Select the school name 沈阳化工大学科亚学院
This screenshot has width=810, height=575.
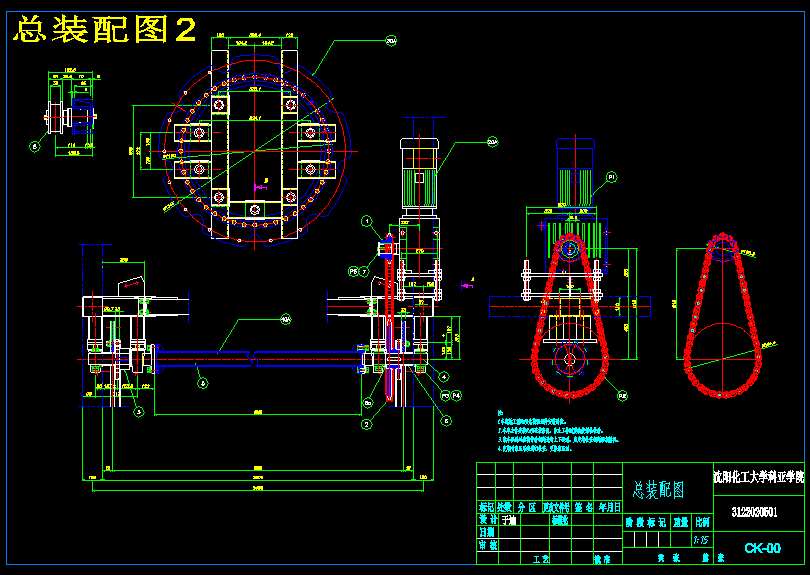coord(758,477)
